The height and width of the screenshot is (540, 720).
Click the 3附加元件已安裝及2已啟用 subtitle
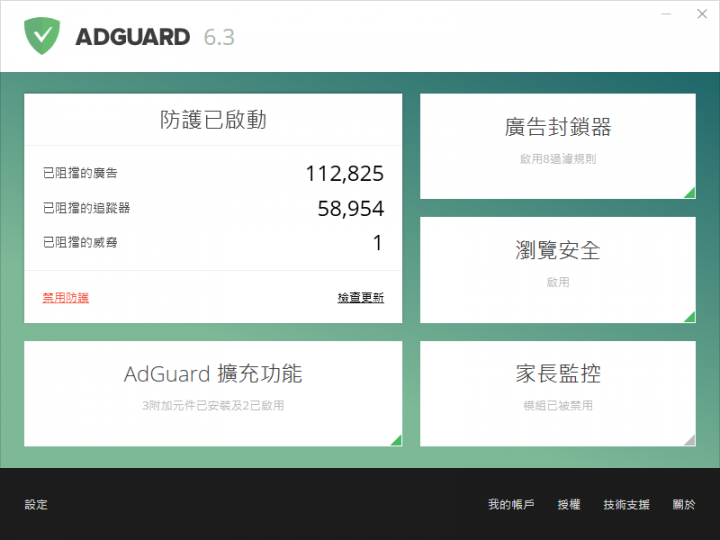[x=213, y=405]
